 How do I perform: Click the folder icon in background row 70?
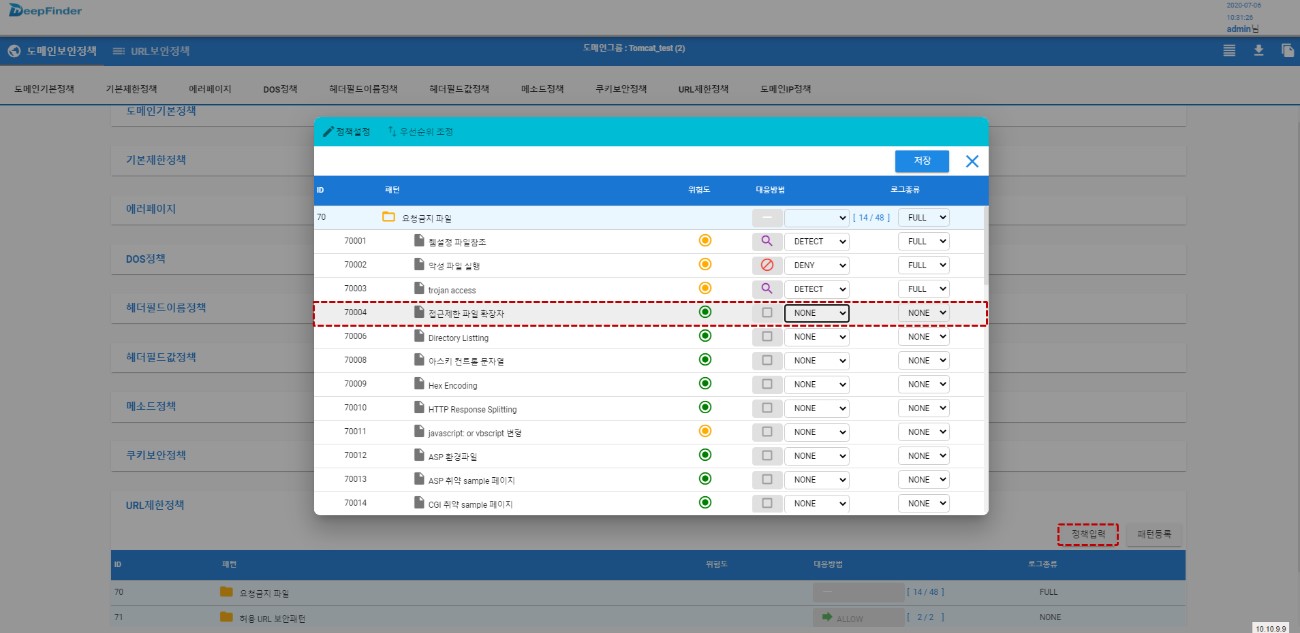coord(226,592)
